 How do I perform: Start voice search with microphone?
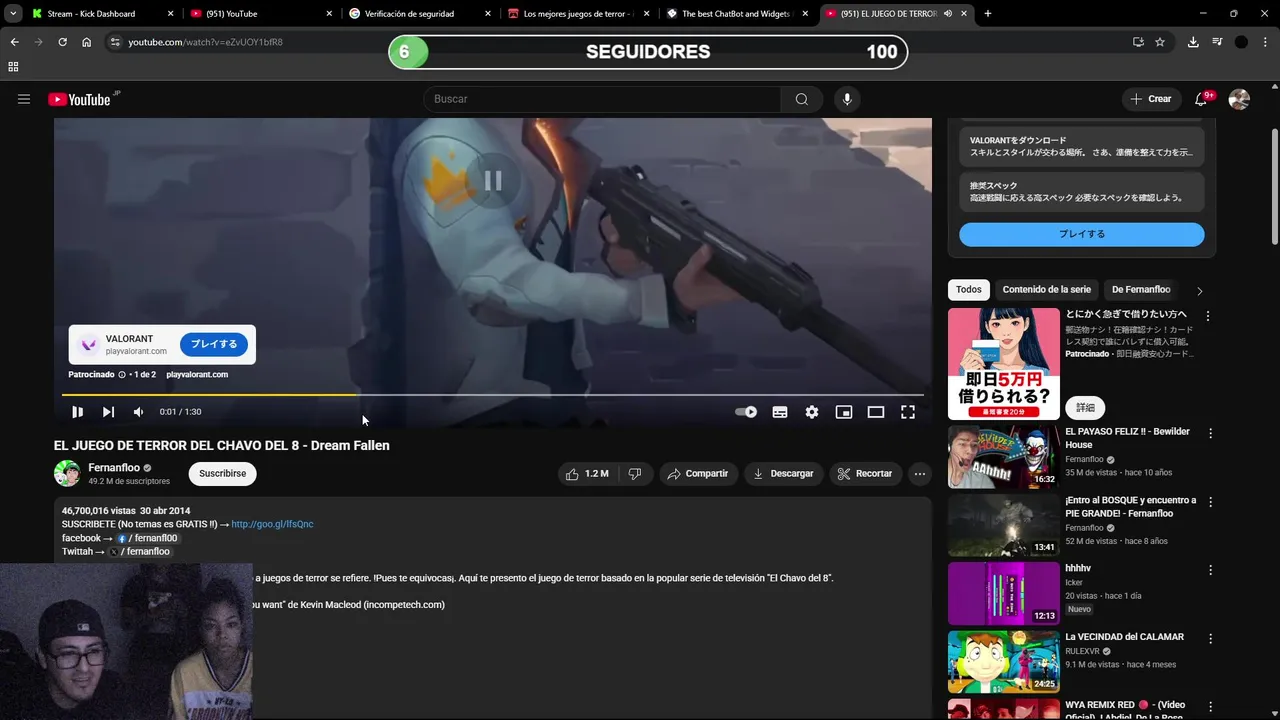847,99
